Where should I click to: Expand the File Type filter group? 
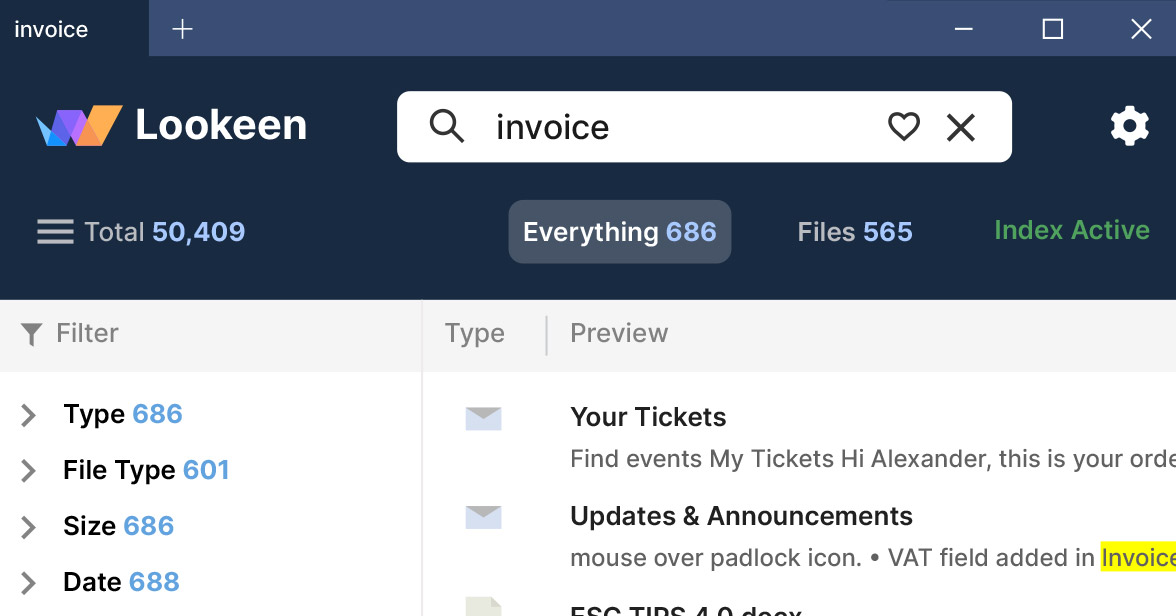point(29,471)
